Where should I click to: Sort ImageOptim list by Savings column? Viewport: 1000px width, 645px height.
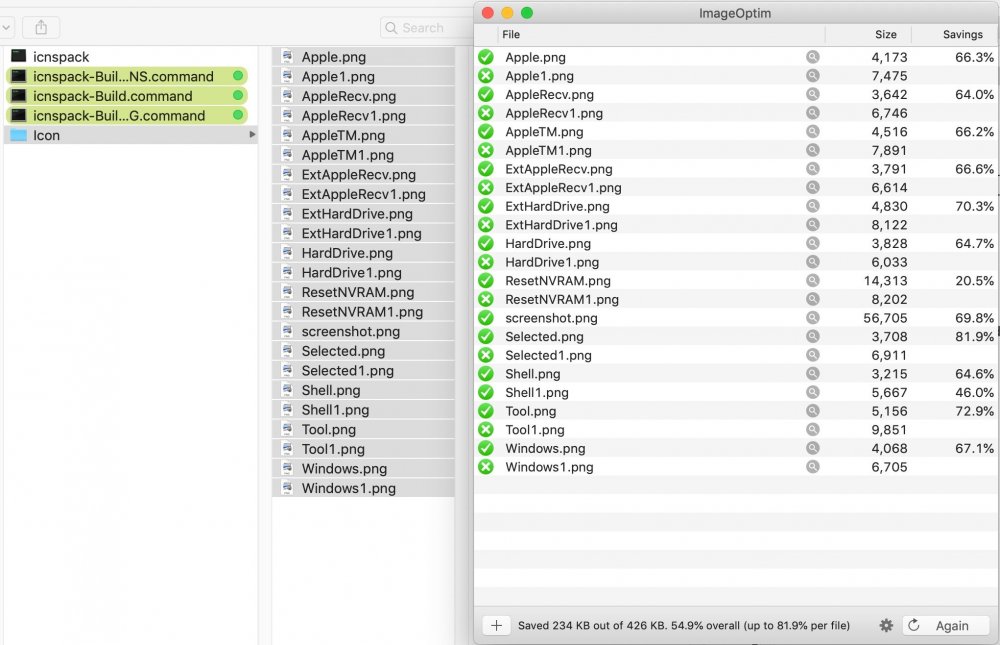(x=962, y=34)
